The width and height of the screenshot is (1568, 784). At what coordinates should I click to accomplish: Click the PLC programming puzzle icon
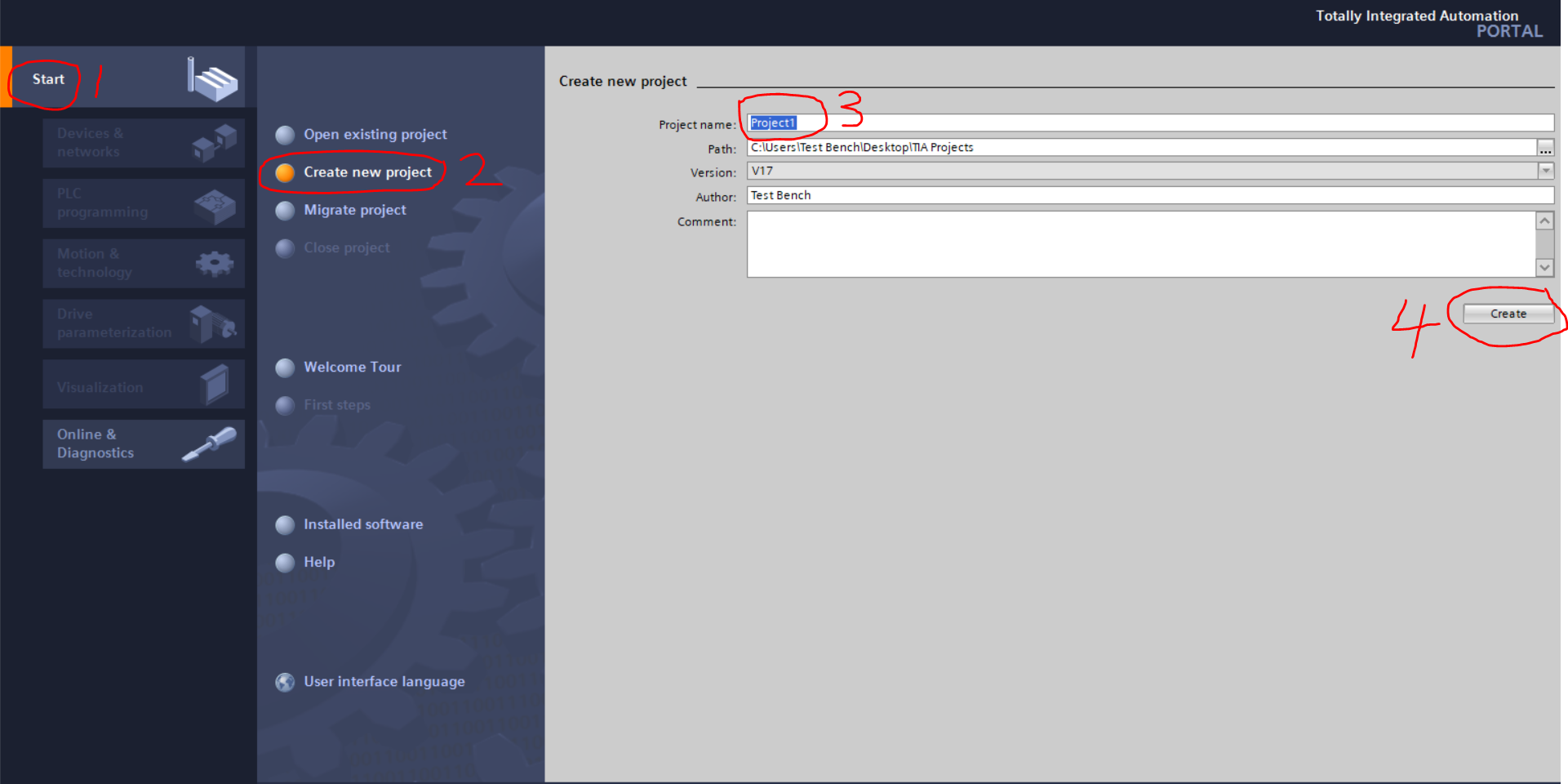[215, 207]
